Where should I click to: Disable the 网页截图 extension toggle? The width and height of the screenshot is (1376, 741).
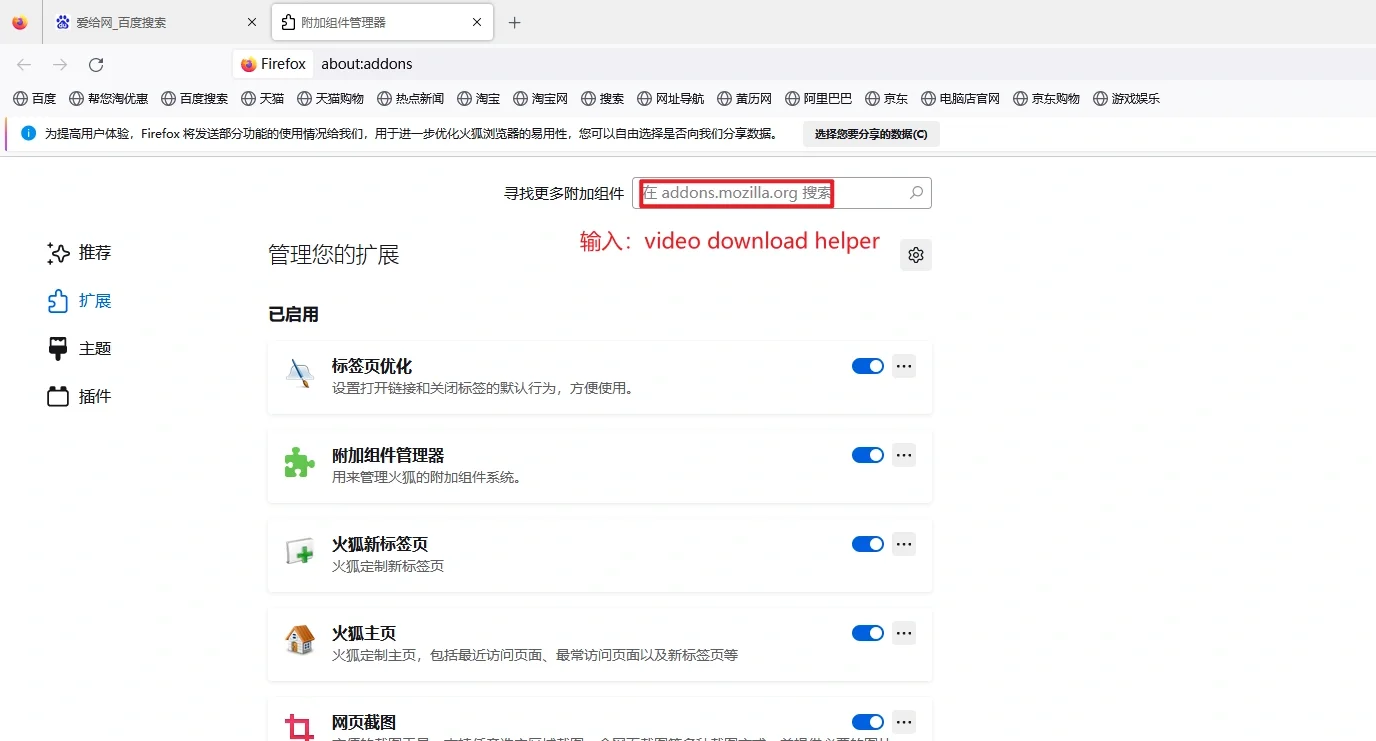click(868, 722)
